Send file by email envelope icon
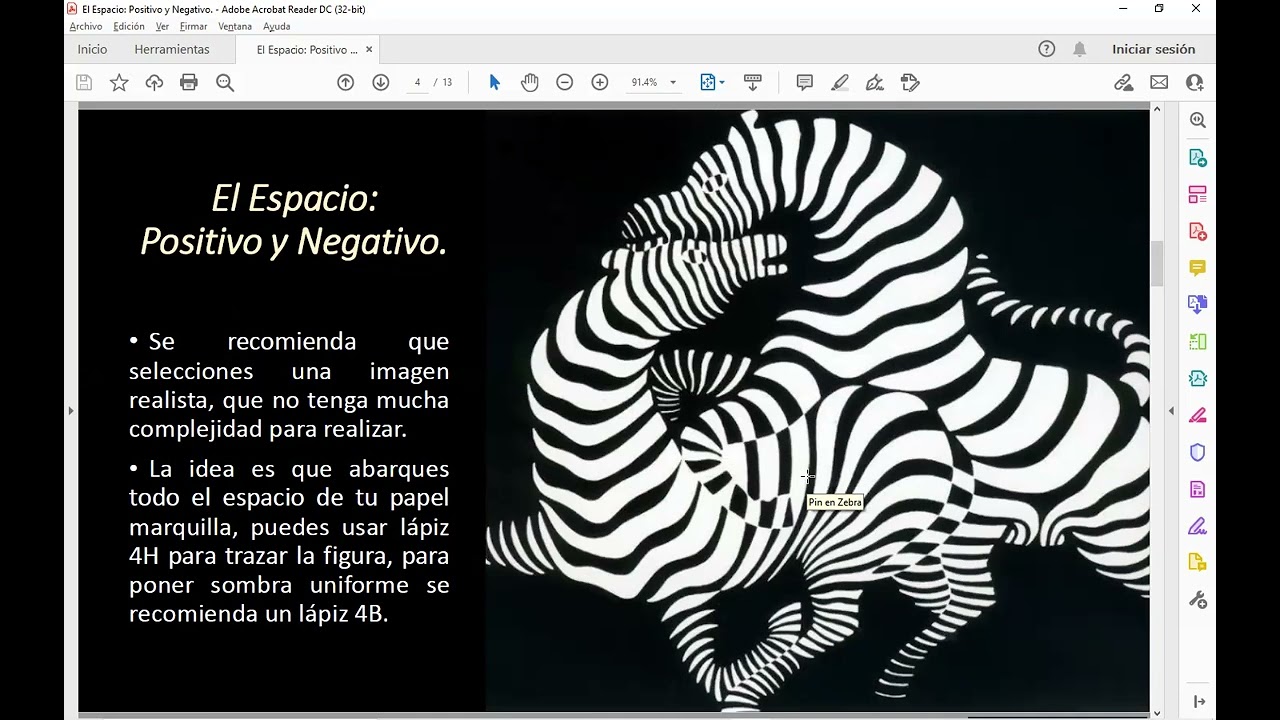The height and width of the screenshot is (720, 1280). pos(1159,83)
